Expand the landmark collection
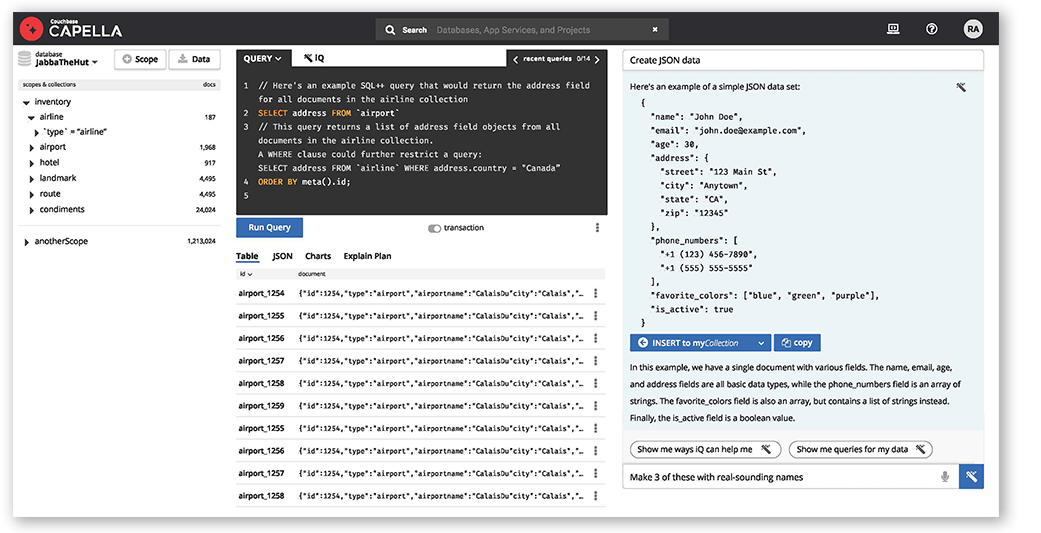 [31, 179]
